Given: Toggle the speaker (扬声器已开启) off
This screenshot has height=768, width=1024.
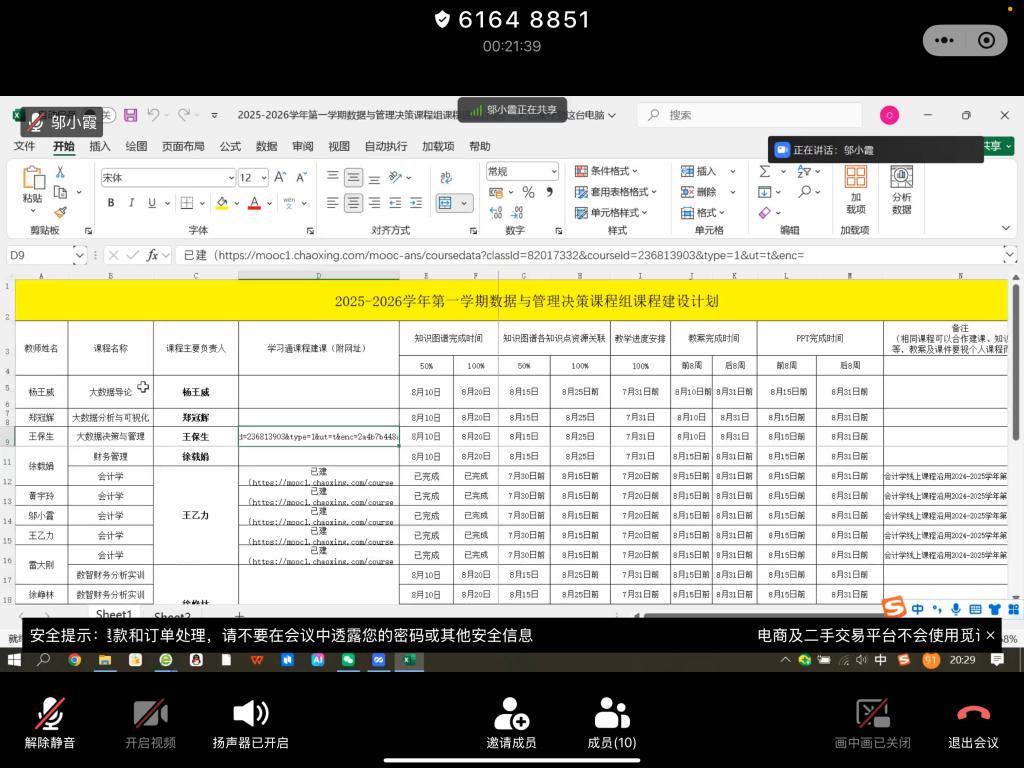Looking at the screenshot, I should pos(250,714).
